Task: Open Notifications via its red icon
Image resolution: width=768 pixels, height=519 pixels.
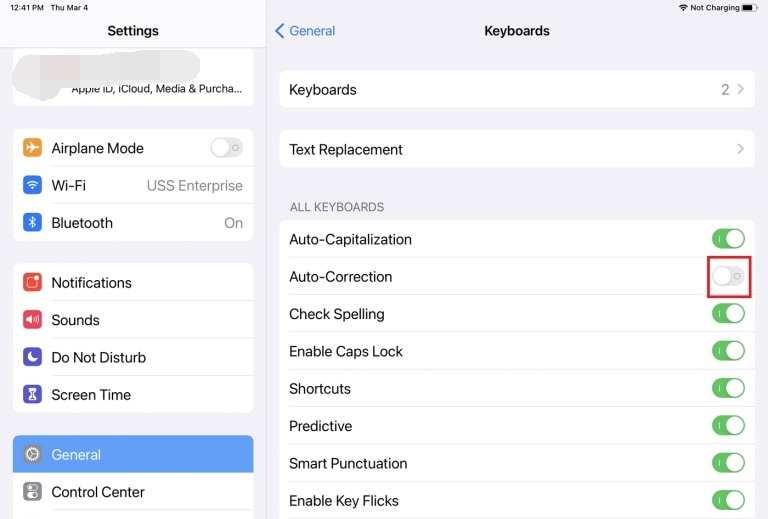Action: [33, 283]
